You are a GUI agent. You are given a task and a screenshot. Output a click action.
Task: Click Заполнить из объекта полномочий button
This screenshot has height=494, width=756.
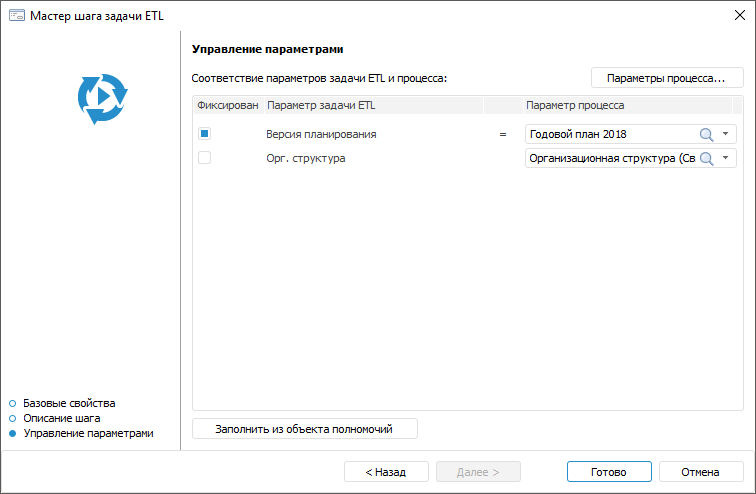pyautogui.click(x=304, y=429)
